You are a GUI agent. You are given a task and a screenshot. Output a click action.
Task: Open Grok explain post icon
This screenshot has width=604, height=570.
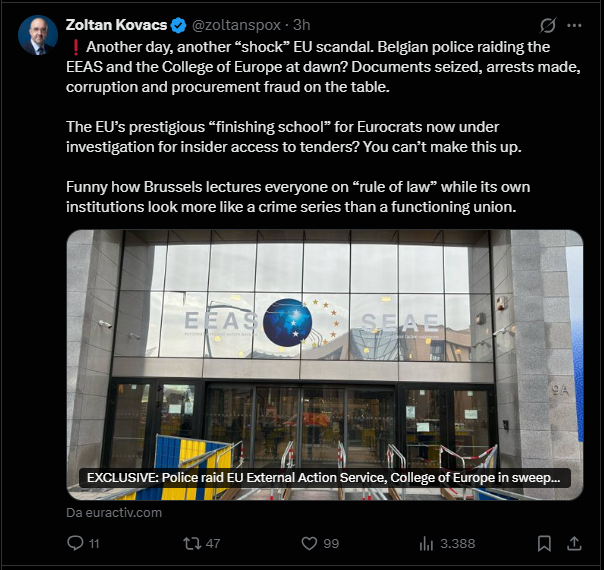click(547, 25)
